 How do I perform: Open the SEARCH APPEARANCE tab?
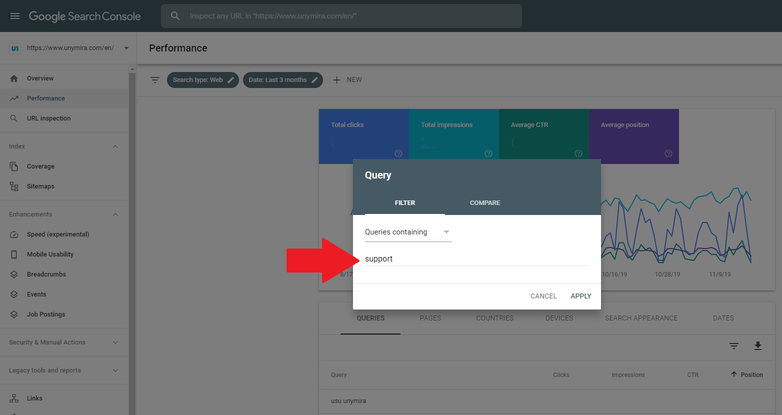[641, 318]
